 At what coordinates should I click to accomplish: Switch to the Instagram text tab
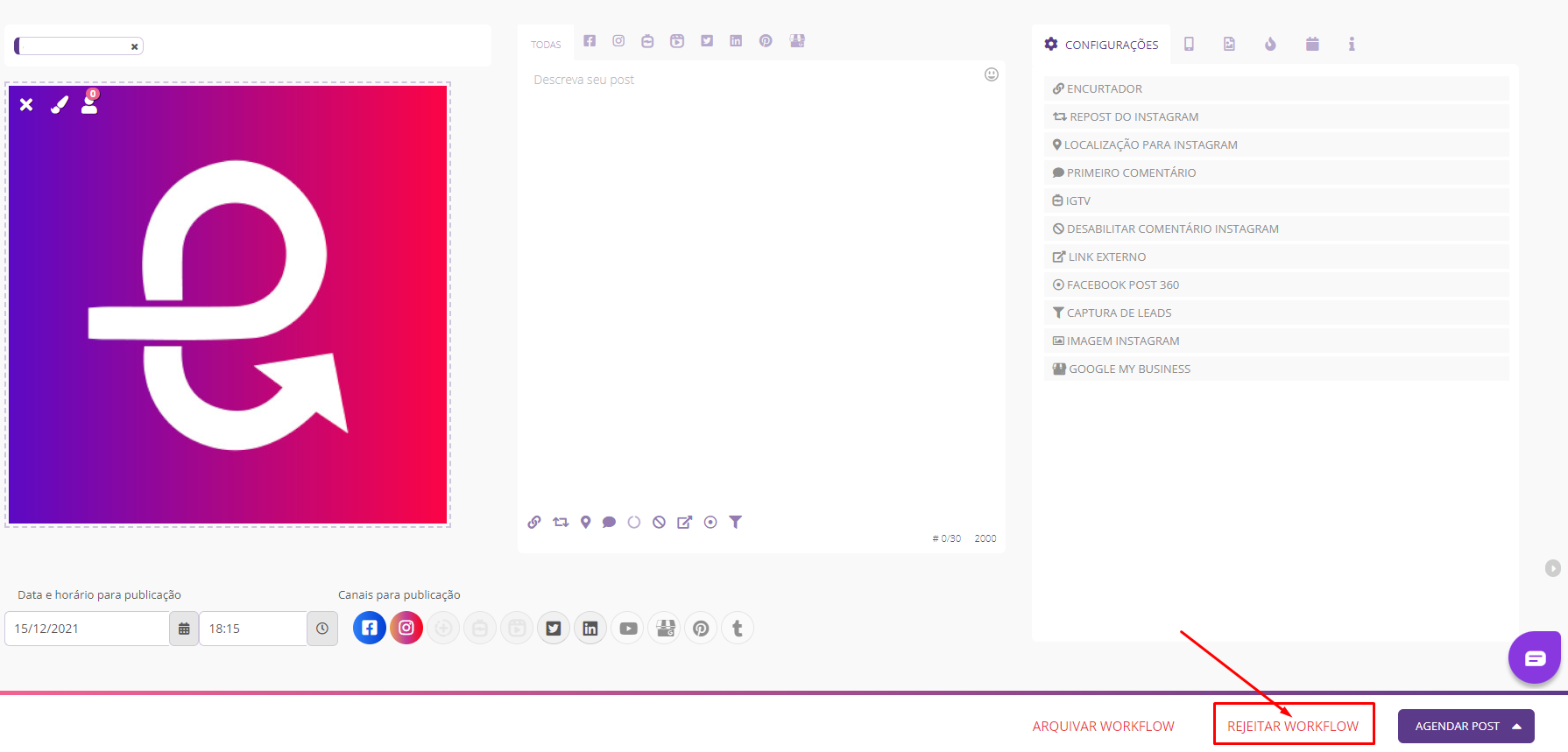click(x=618, y=41)
